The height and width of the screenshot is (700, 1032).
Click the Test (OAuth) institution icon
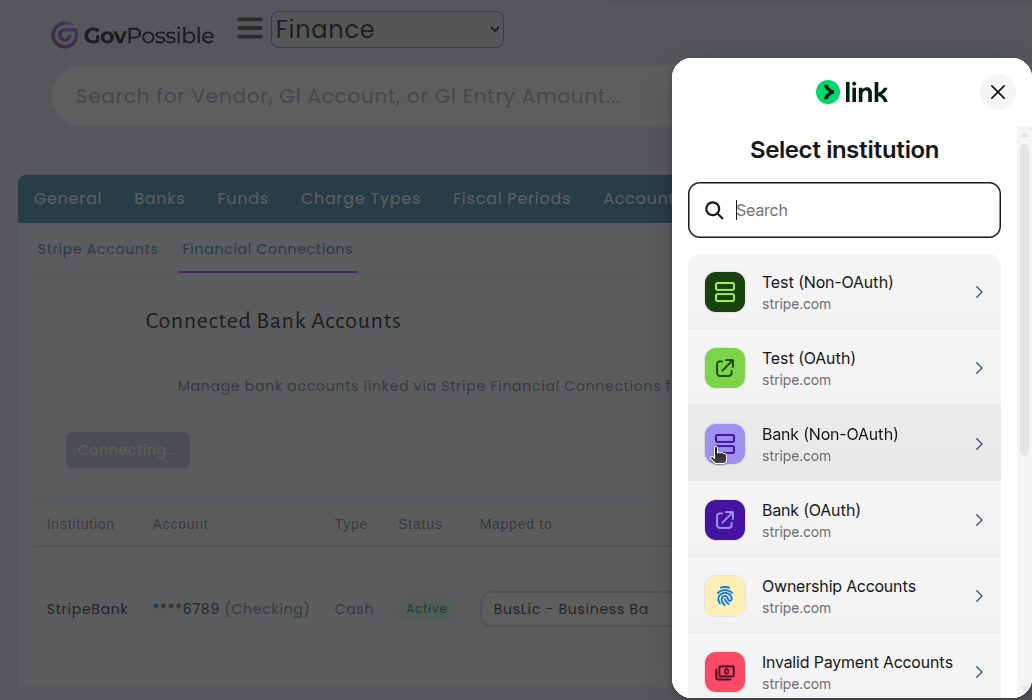coord(725,368)
